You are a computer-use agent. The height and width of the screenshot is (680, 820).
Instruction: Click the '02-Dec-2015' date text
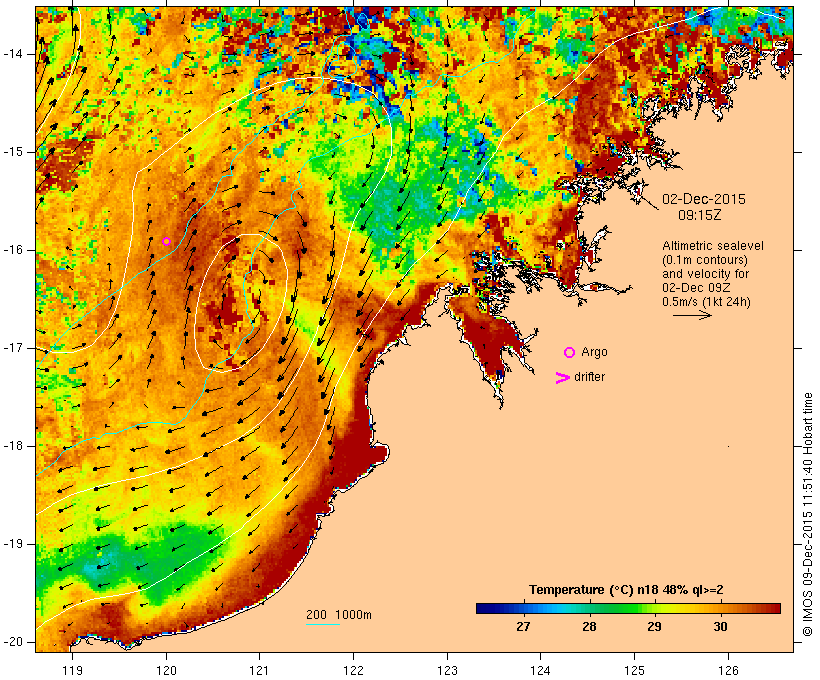[703, 199]
